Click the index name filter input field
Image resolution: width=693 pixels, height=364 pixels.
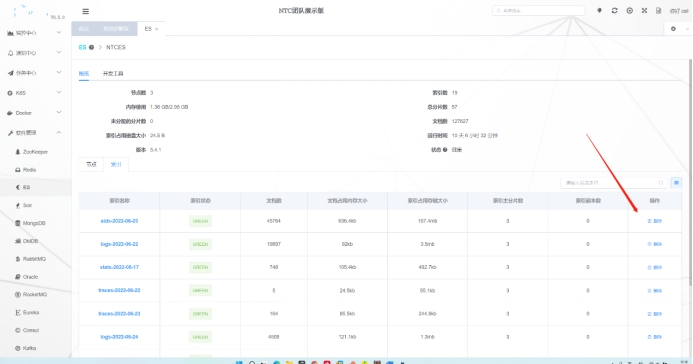tap(613, 182)
